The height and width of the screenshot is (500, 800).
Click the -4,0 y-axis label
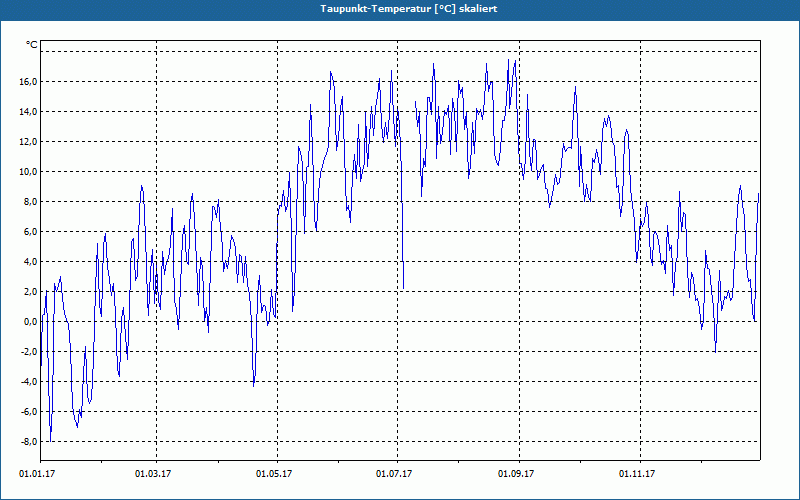(x=29, y=382)
